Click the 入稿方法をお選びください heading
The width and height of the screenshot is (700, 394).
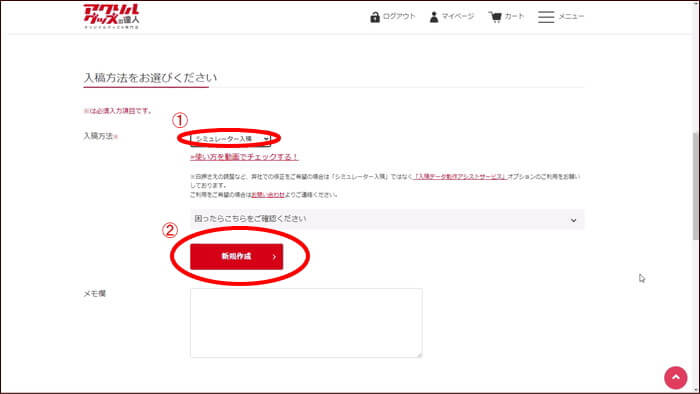point(150,78)
